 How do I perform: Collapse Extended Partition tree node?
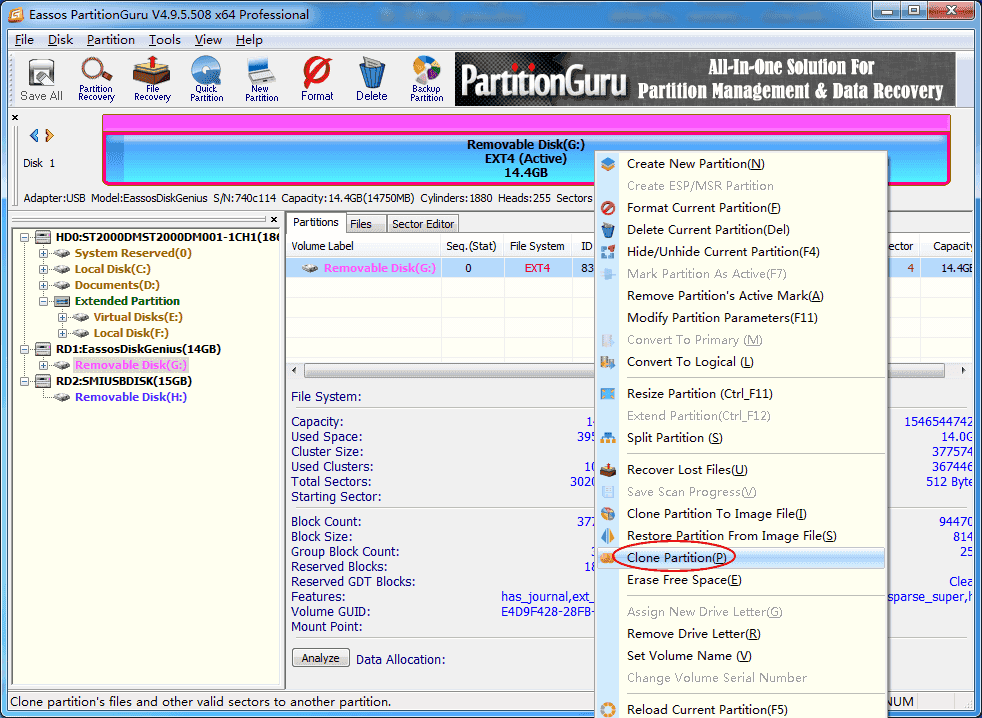[x=43, y=301]
